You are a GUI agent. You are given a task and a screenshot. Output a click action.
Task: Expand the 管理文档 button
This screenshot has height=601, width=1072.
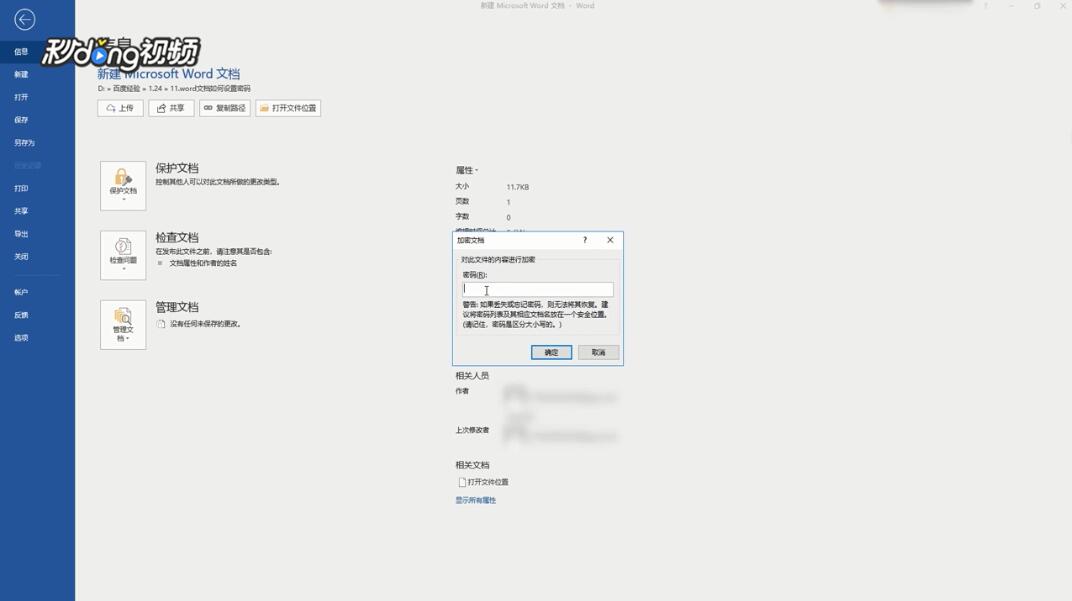(x=123, y=325)
